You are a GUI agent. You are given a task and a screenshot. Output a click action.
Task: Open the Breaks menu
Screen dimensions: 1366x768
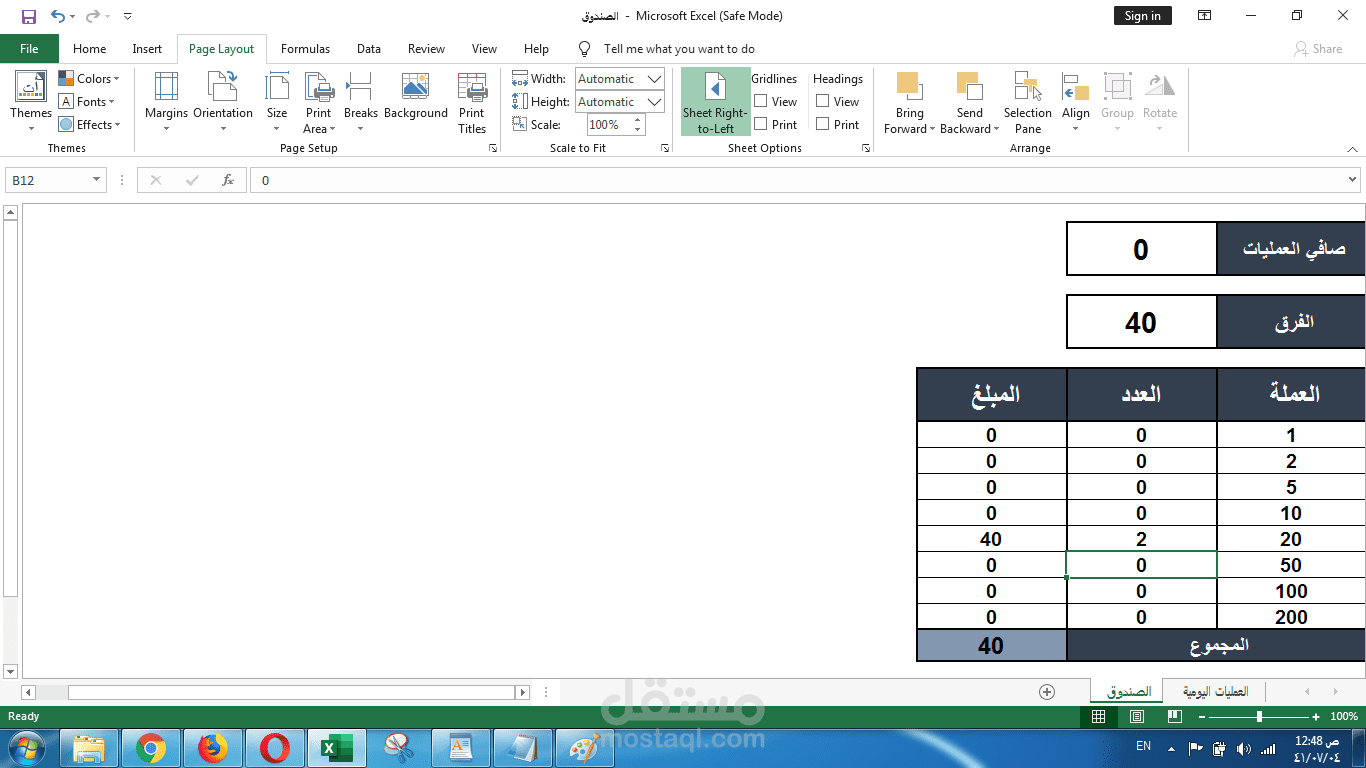[360, 103]
